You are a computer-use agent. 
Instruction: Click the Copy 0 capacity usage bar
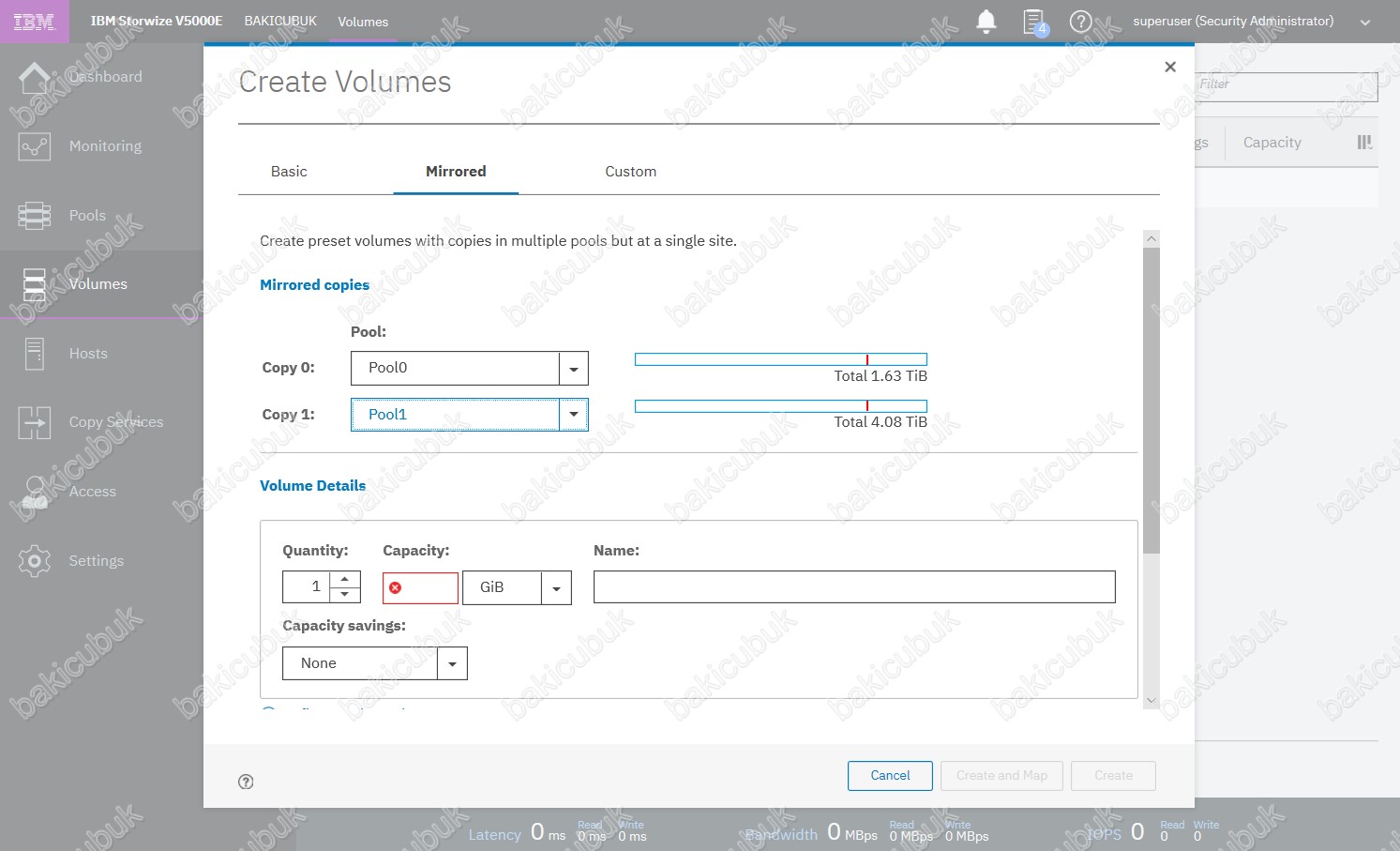[x=781, y=359]
